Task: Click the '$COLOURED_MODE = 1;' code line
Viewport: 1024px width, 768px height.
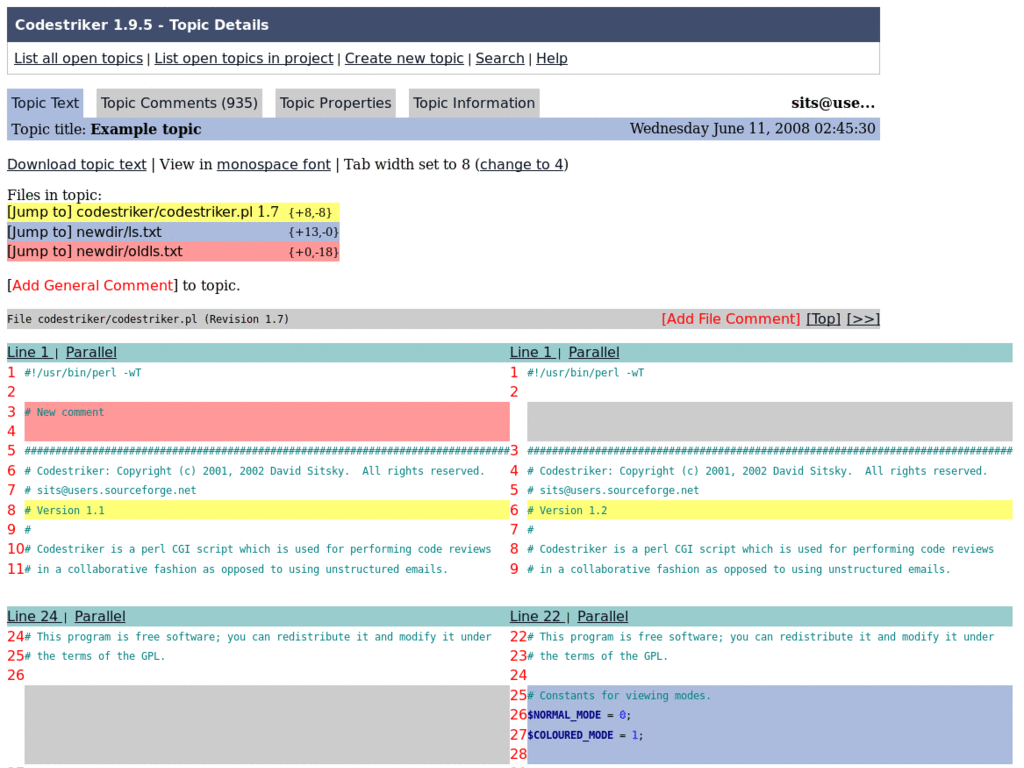Action: click(x=585, y=735)
